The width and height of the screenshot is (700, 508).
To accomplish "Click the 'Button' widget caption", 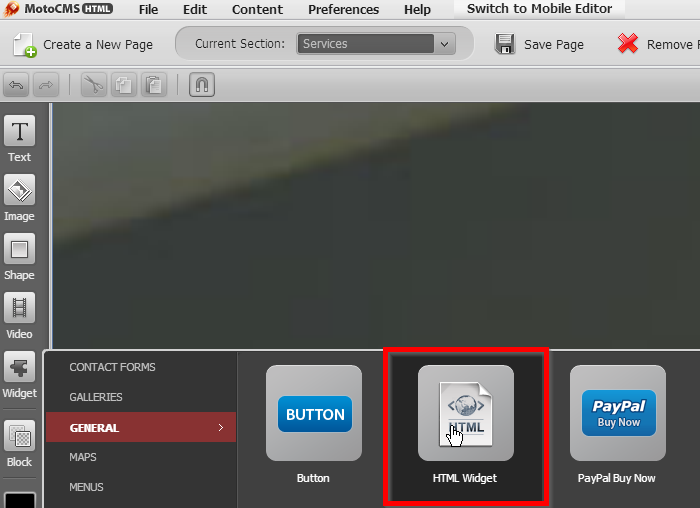I will click(313, 478).
